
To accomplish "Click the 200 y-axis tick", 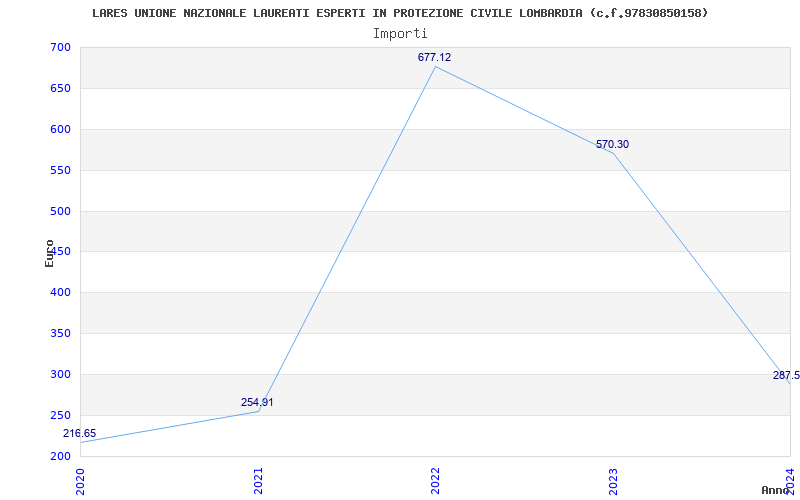I will (60, 456).
